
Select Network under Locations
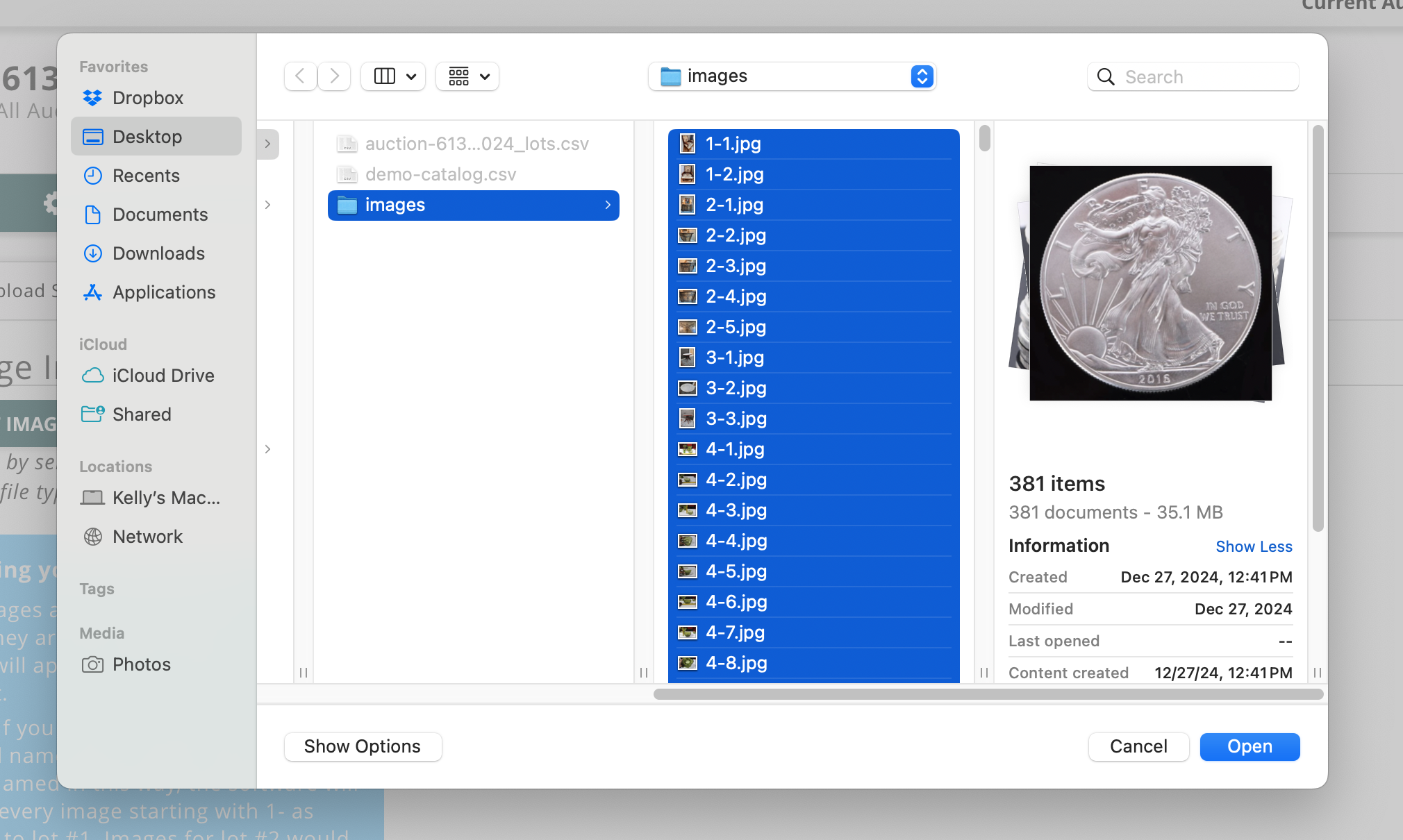pos(147,536)
